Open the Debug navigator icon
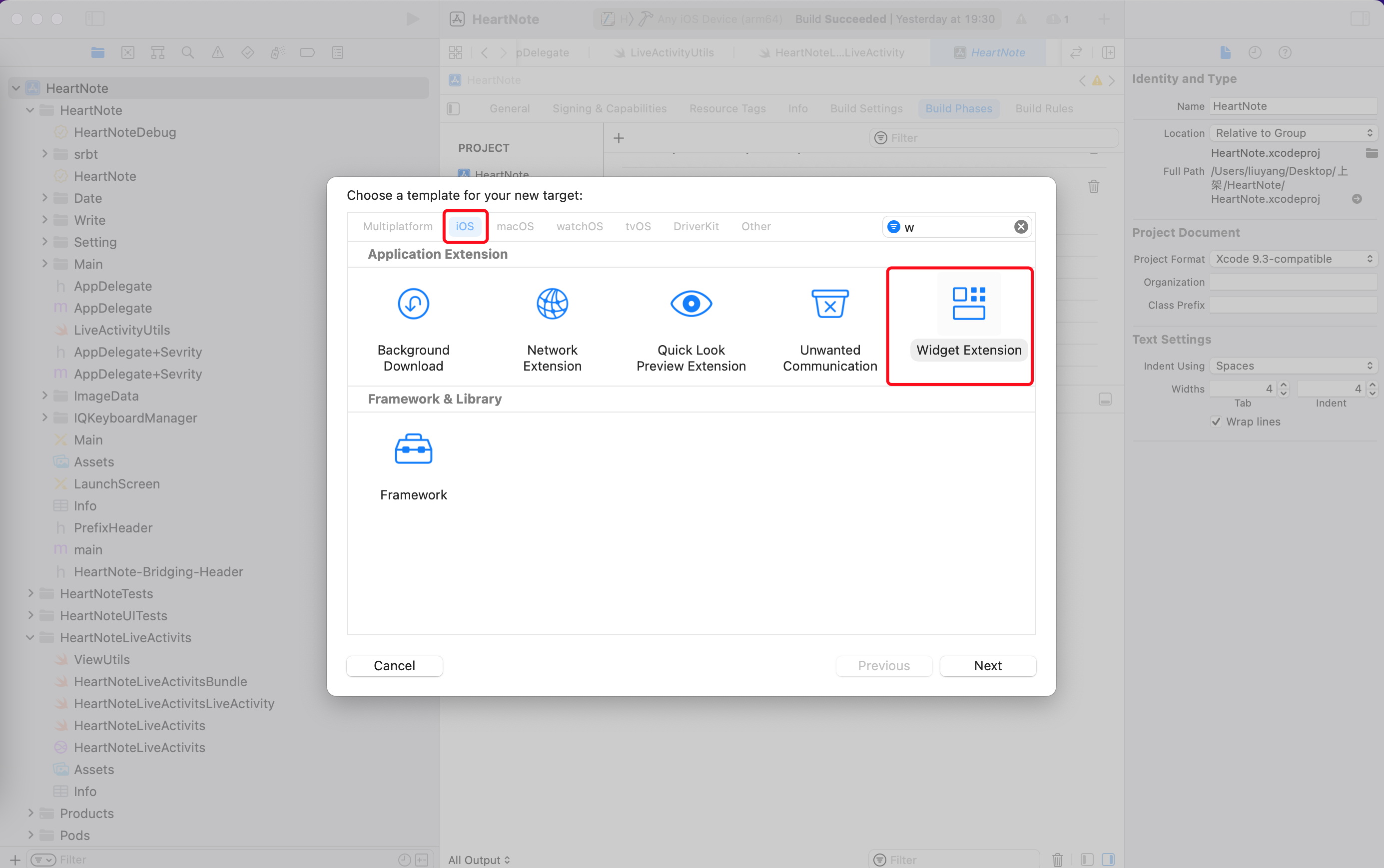 tap(277, 53)
